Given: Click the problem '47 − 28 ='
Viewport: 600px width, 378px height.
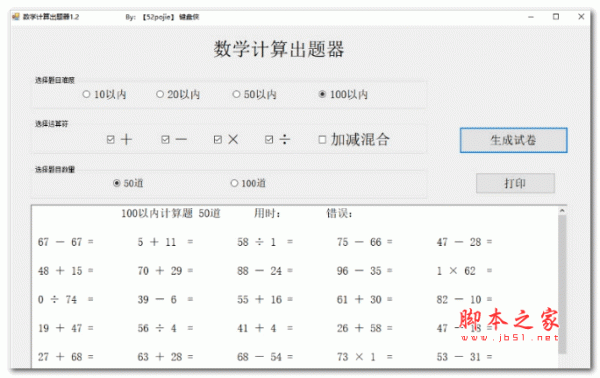Looking at the screenshot, I should [x=465, y=242].
